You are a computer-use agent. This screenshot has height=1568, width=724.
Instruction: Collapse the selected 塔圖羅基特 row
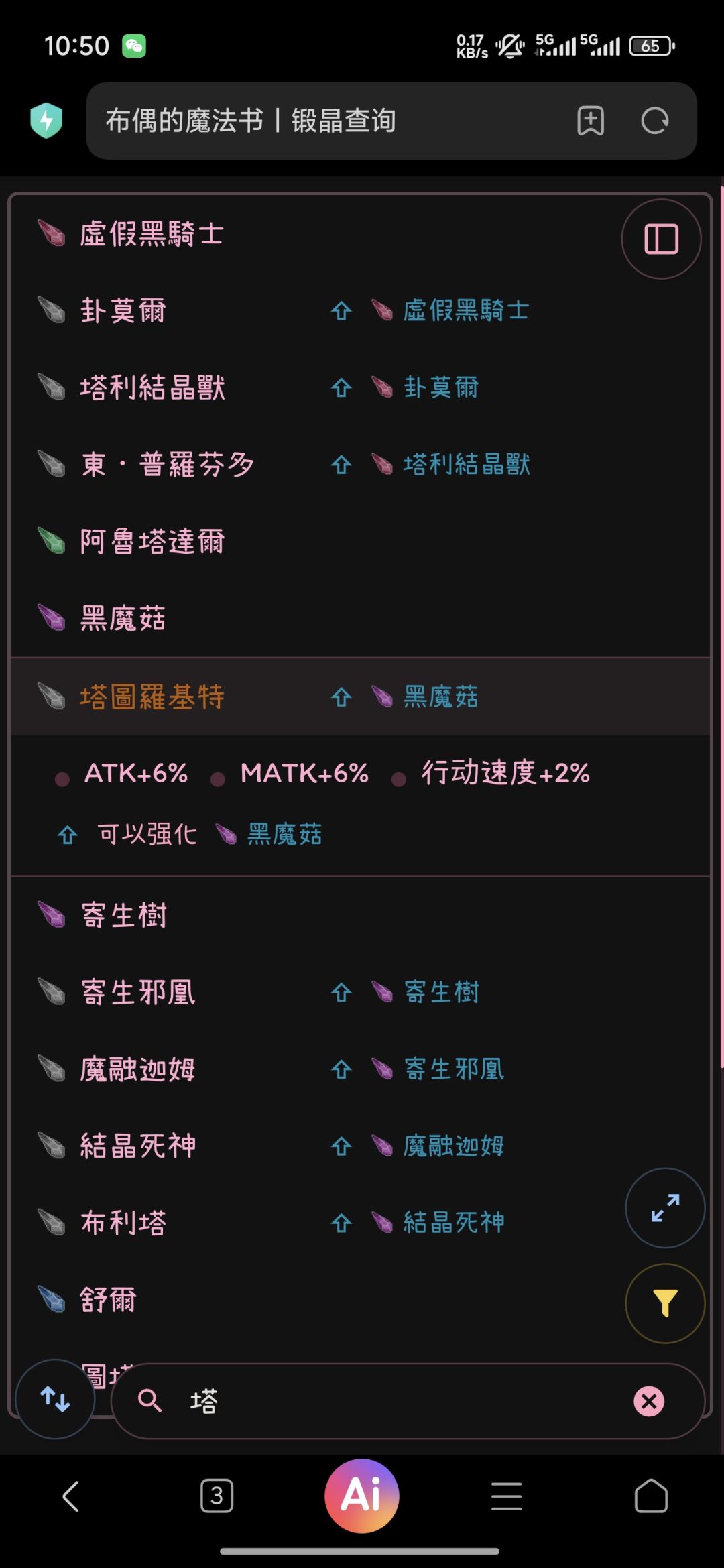[x=153, y=697]
